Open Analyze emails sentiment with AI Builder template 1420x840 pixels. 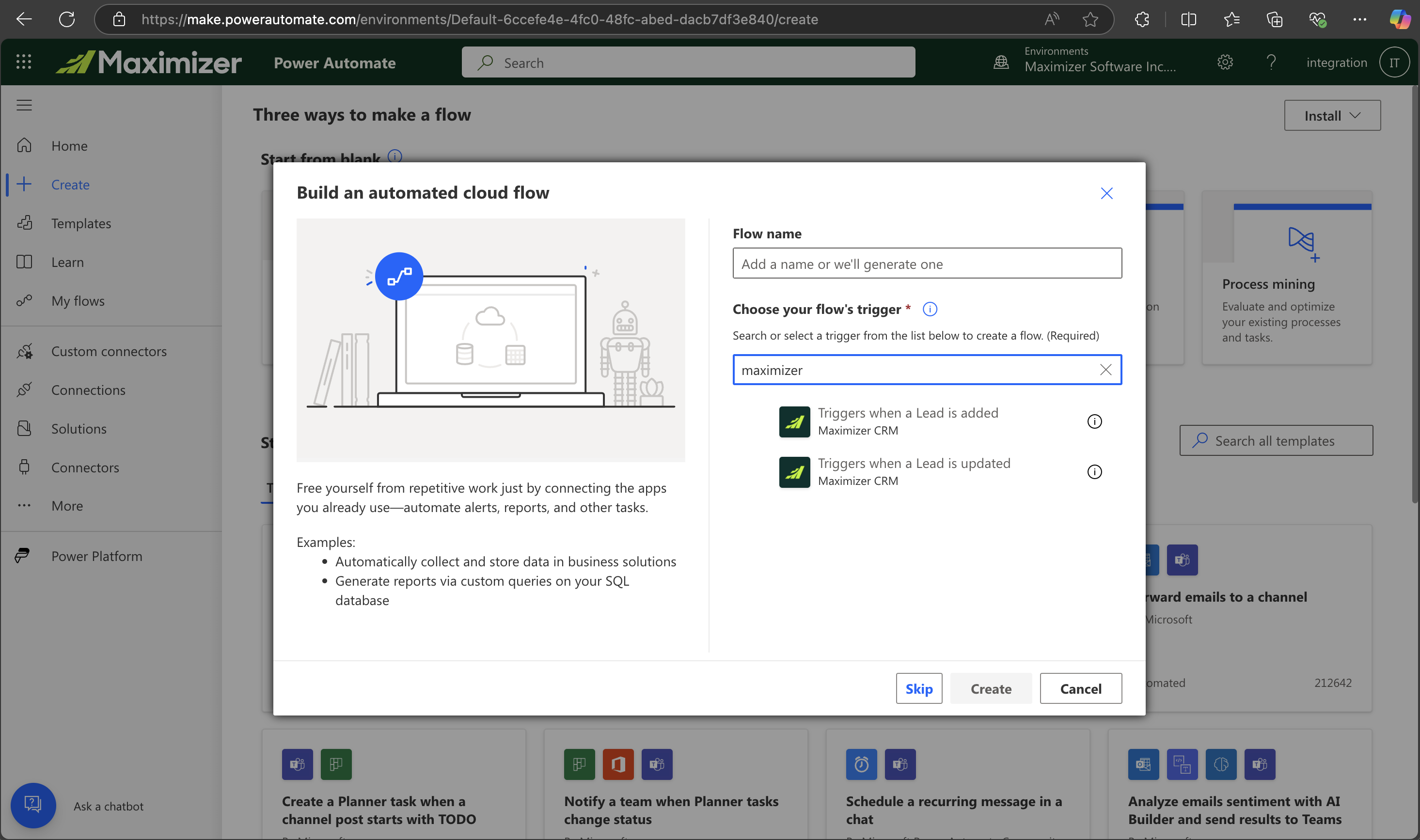tap(1240, 784)
